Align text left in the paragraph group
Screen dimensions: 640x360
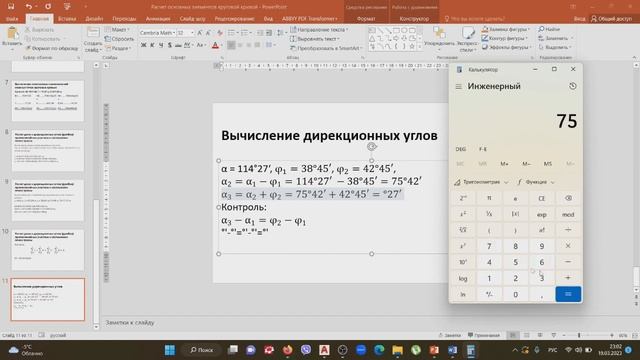[x=231, y=45]
